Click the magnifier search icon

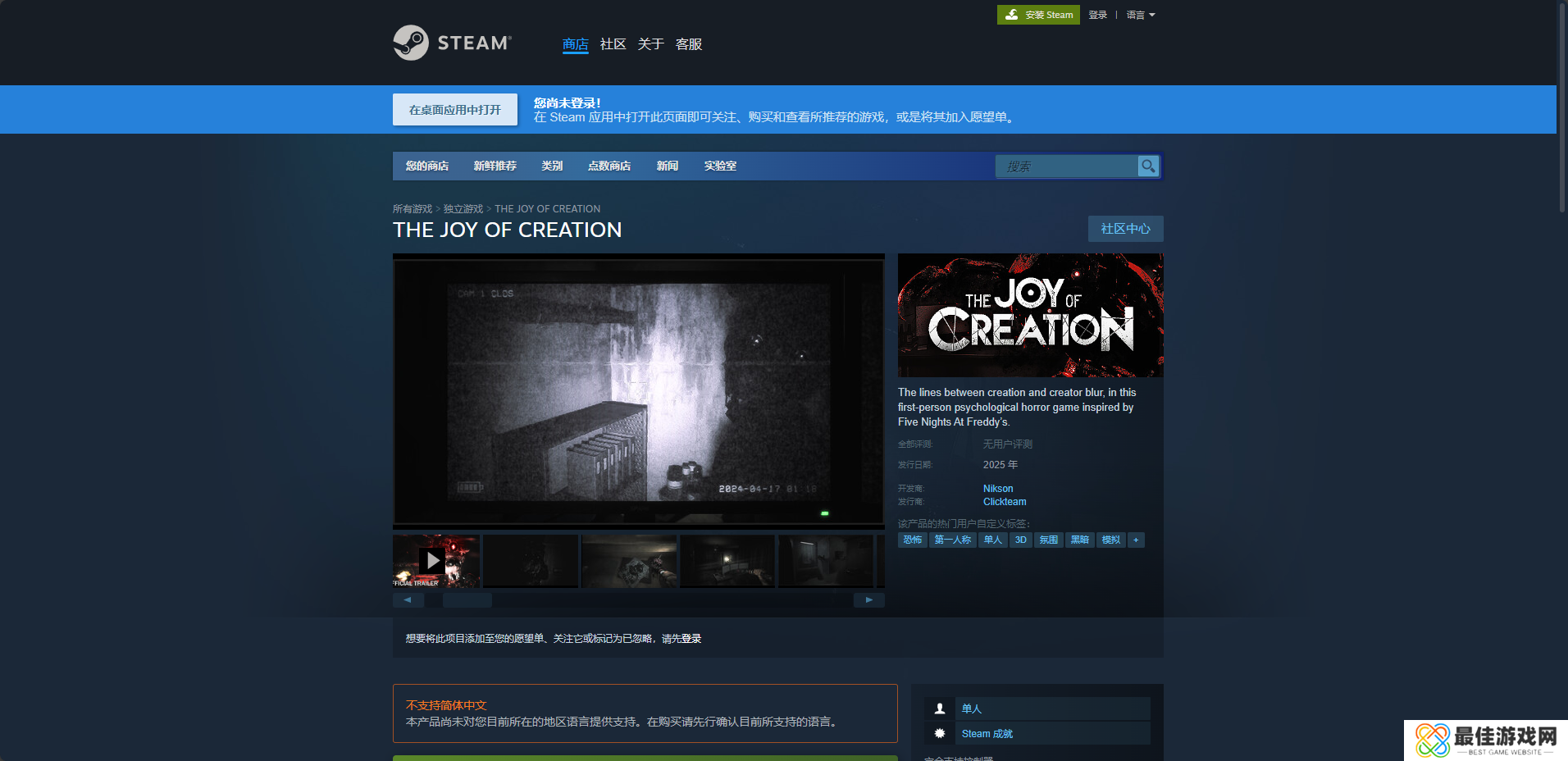tap(1148, 166)
